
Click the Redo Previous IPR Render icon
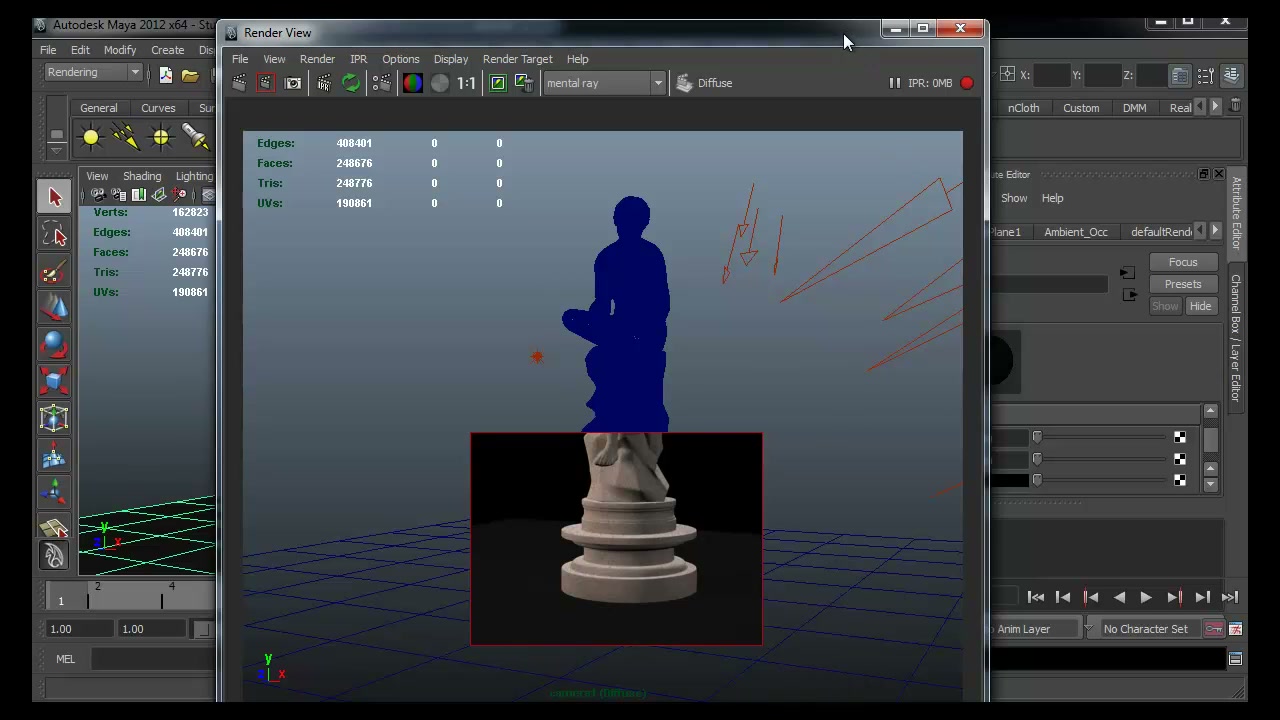click(324, 83)
